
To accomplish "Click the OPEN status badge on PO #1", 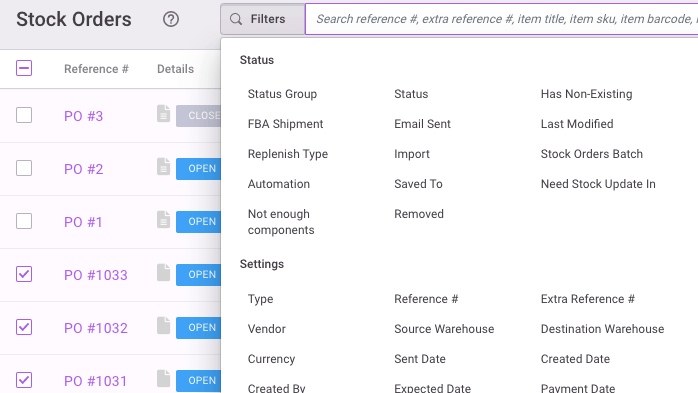I will [x=199, y=222].
